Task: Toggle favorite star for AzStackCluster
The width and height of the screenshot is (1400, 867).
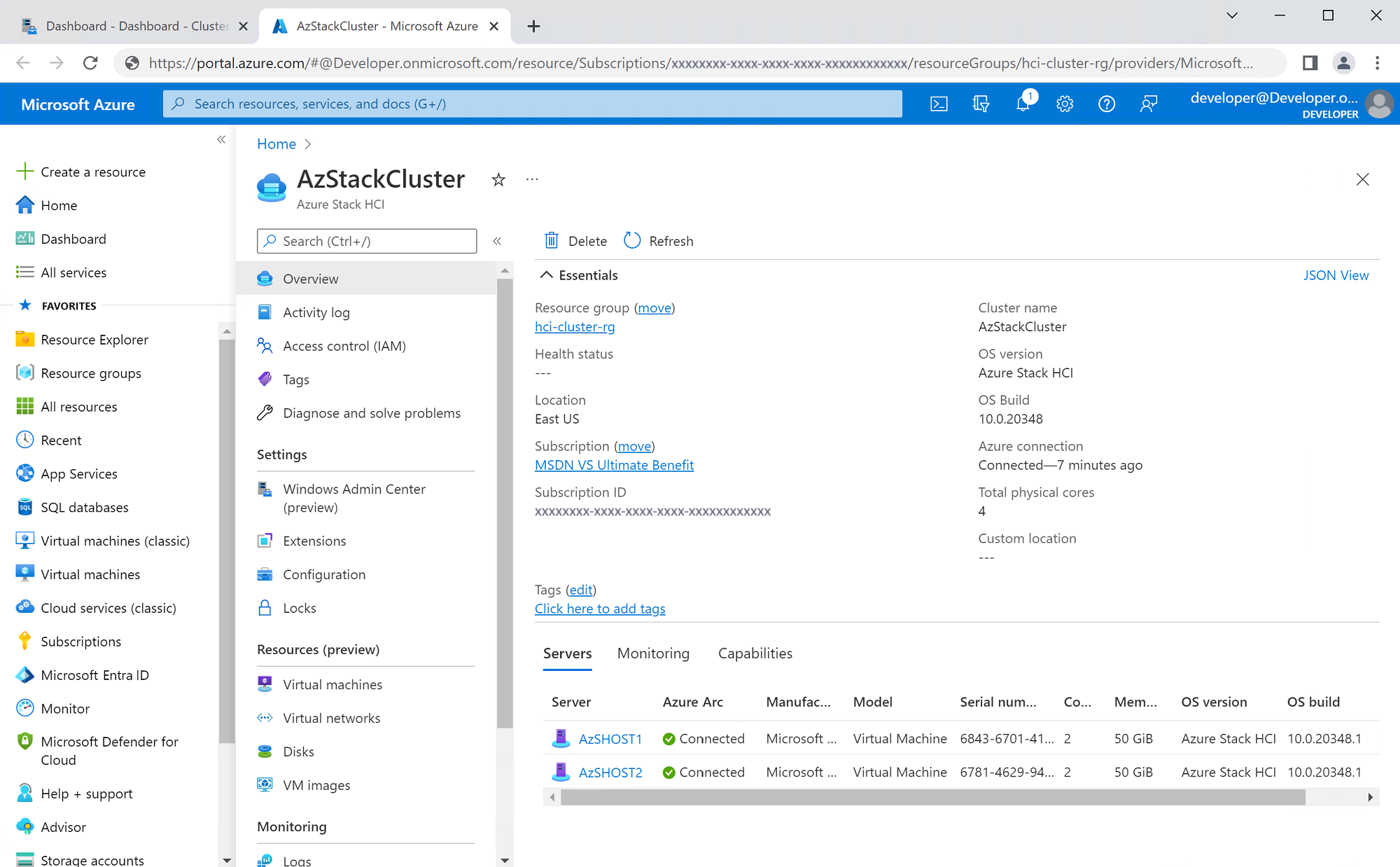Action: click(x=498, y=179)
